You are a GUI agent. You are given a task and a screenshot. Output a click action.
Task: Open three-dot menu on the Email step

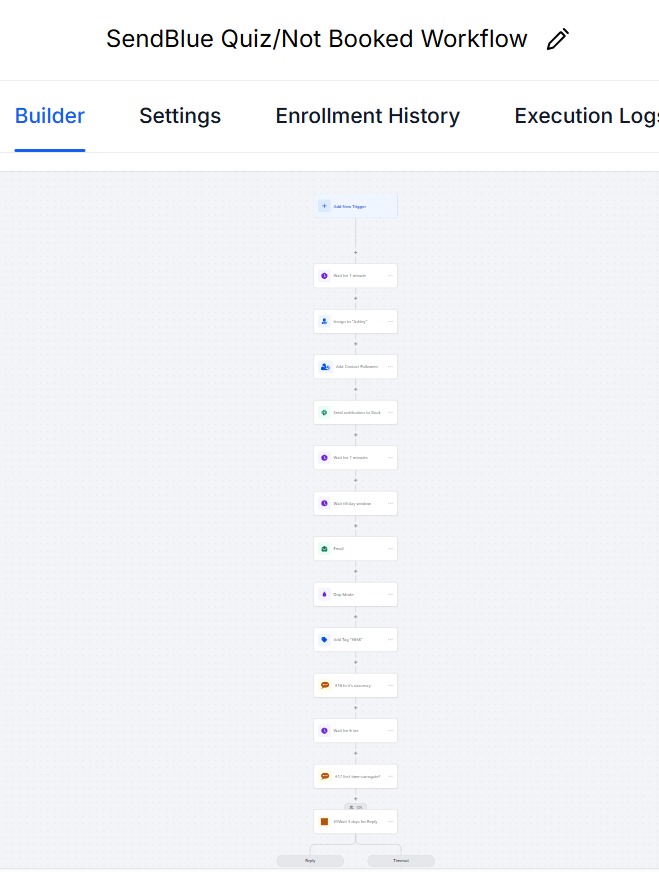[390, 549]
